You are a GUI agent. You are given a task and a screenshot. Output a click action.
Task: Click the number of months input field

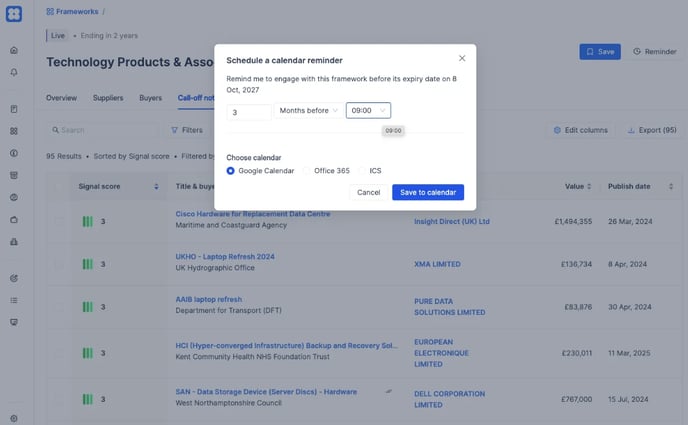pos(249,112)
